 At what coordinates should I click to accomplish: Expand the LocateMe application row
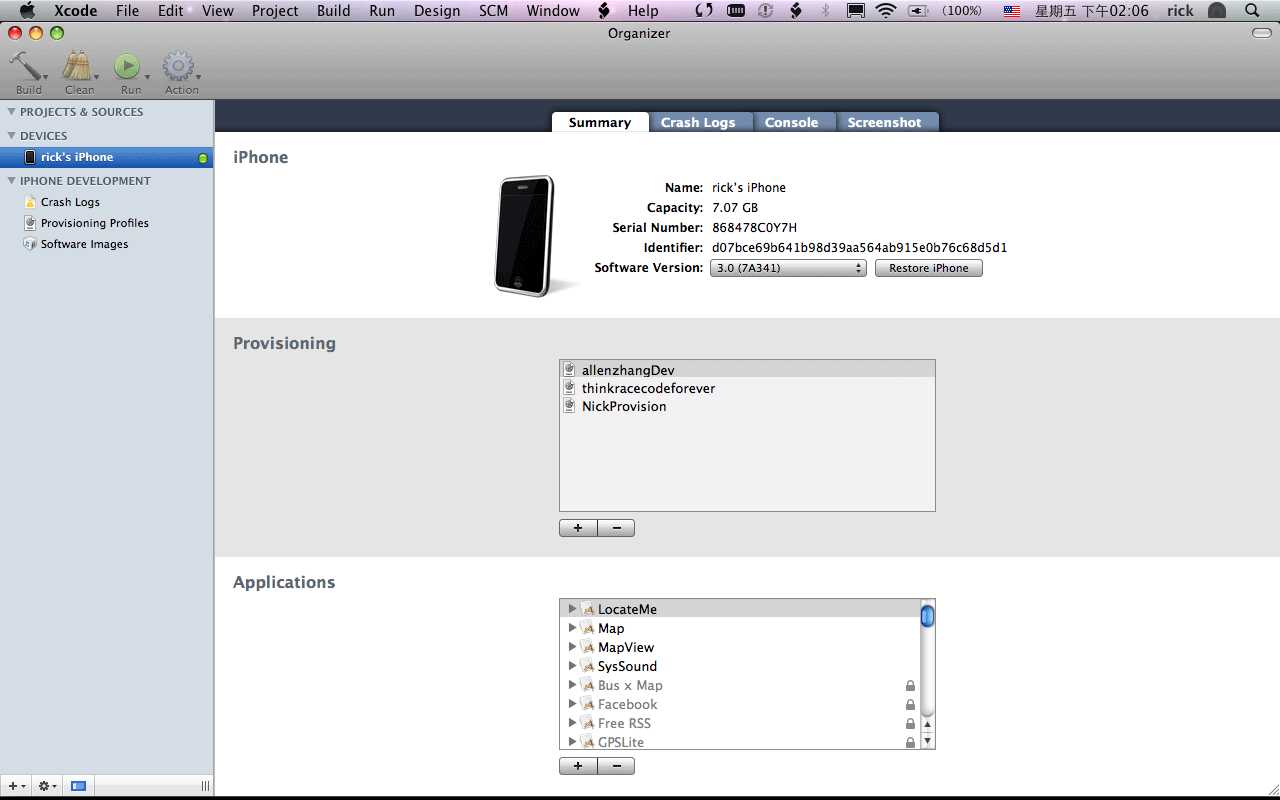[x=572, y=609]
